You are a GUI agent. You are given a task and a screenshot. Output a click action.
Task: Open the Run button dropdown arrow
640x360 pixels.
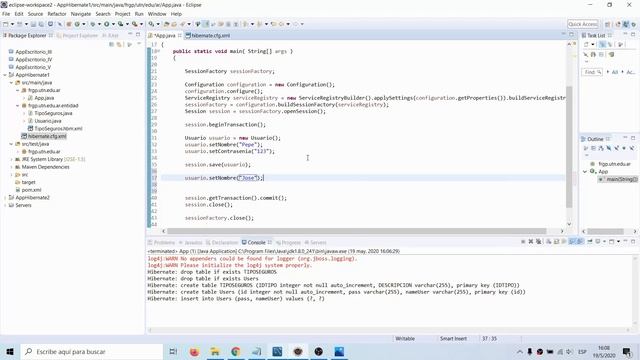click(x=113, y=24)
